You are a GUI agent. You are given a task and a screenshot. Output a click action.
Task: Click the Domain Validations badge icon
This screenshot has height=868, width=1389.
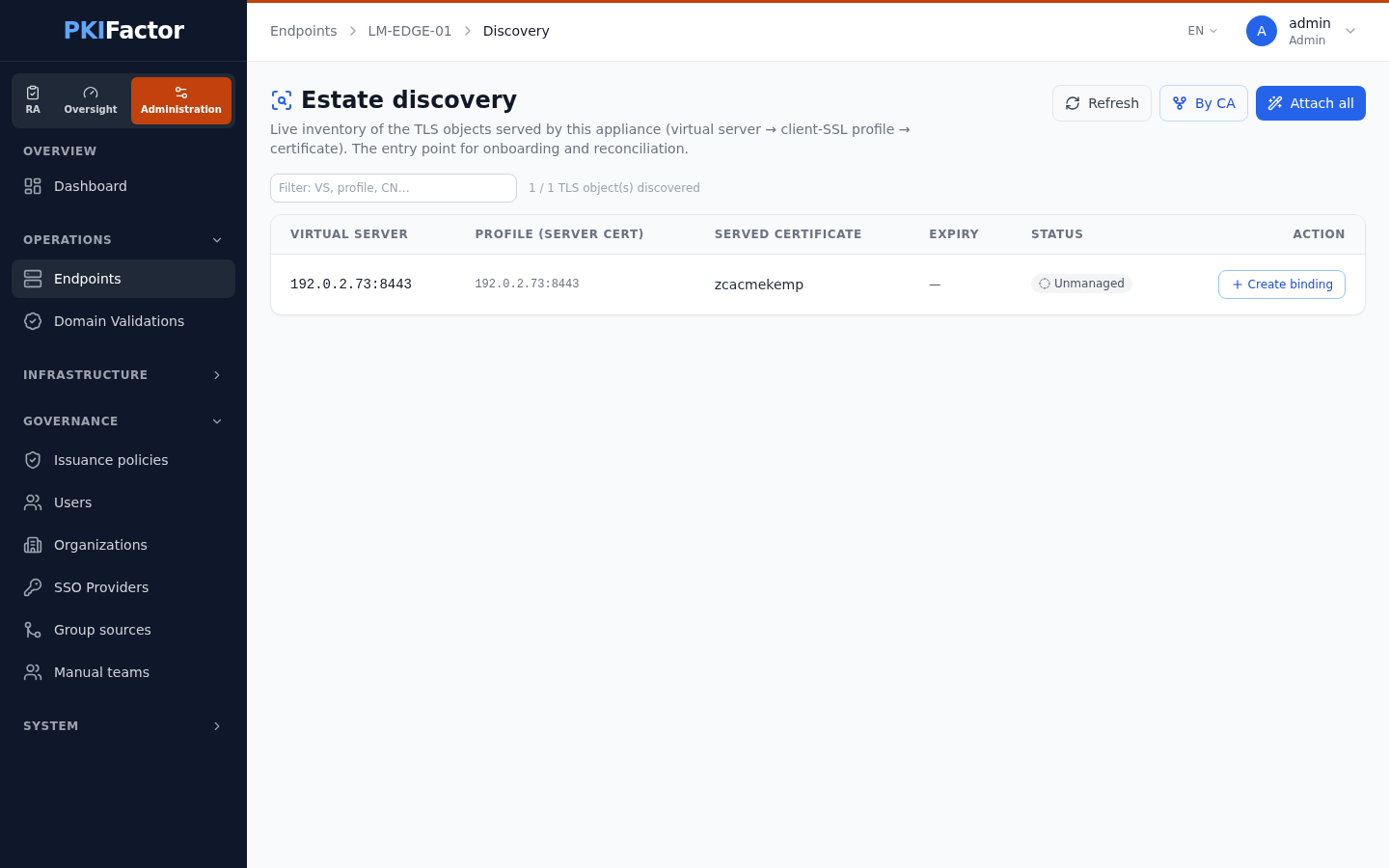point(33,321)
